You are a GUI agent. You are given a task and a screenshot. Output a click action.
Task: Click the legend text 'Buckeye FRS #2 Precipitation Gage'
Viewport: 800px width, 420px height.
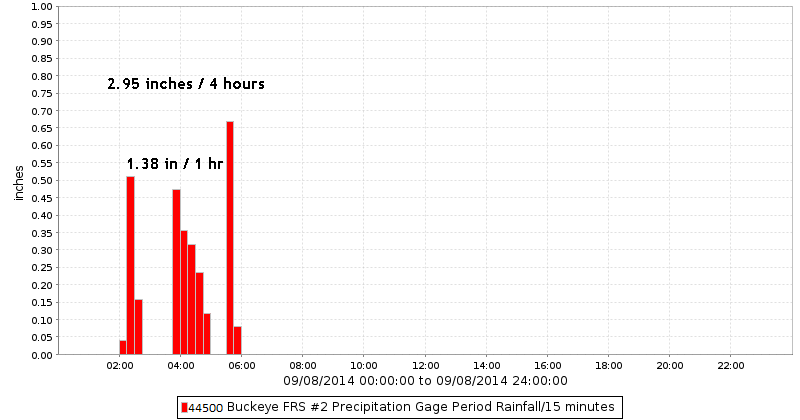[336, 407]
